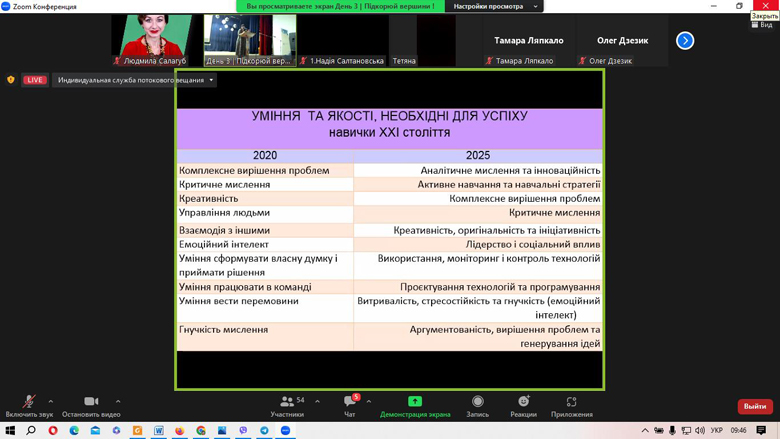The image size is (780, 439).
Task: Launch Opera from the taskbar
Action: point(53,430)
